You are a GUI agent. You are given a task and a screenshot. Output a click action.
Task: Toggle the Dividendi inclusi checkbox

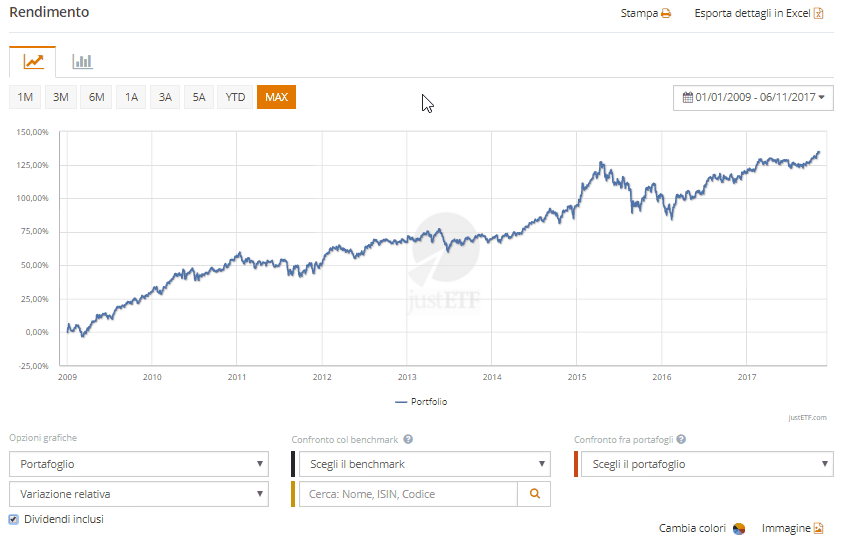pyautogui.click(x=14, y=519)
